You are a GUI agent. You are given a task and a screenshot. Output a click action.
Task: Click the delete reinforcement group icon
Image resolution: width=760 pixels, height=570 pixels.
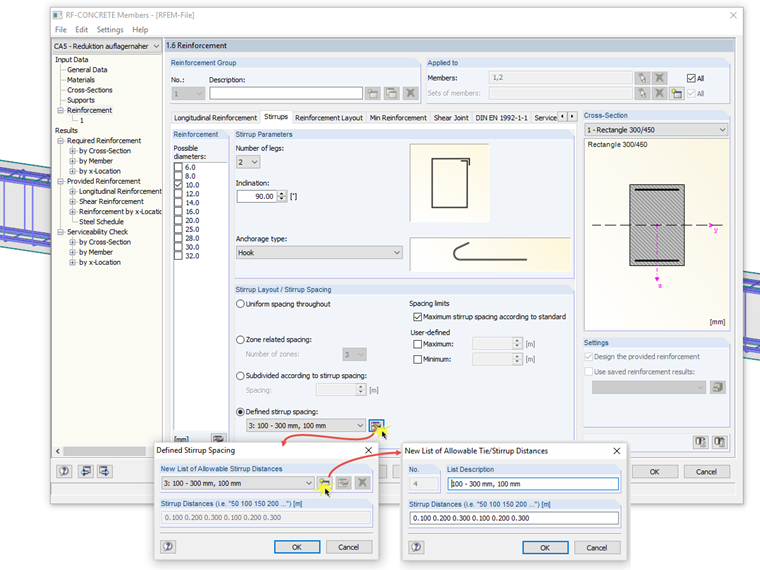pyautogui.click(x=411, y=93)
